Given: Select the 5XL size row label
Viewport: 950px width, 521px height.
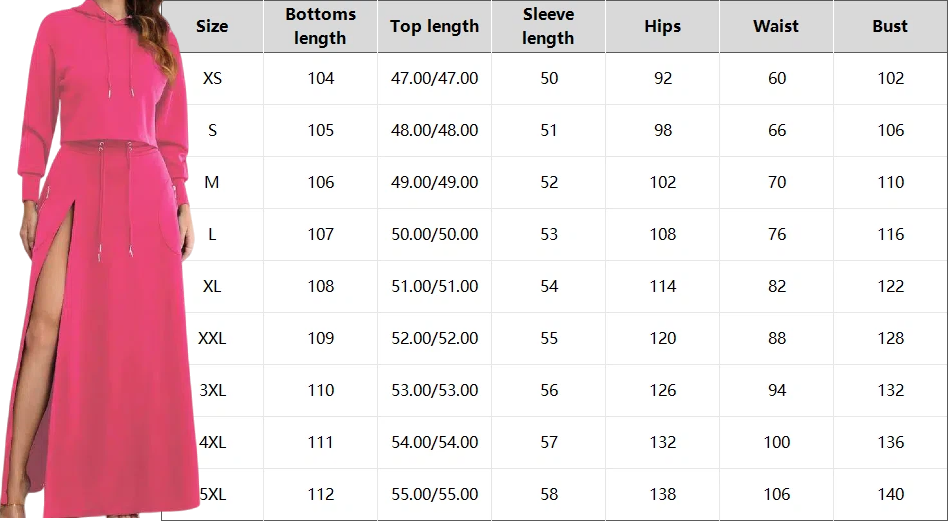Looking at the screenshot, I should pos(212,494).
